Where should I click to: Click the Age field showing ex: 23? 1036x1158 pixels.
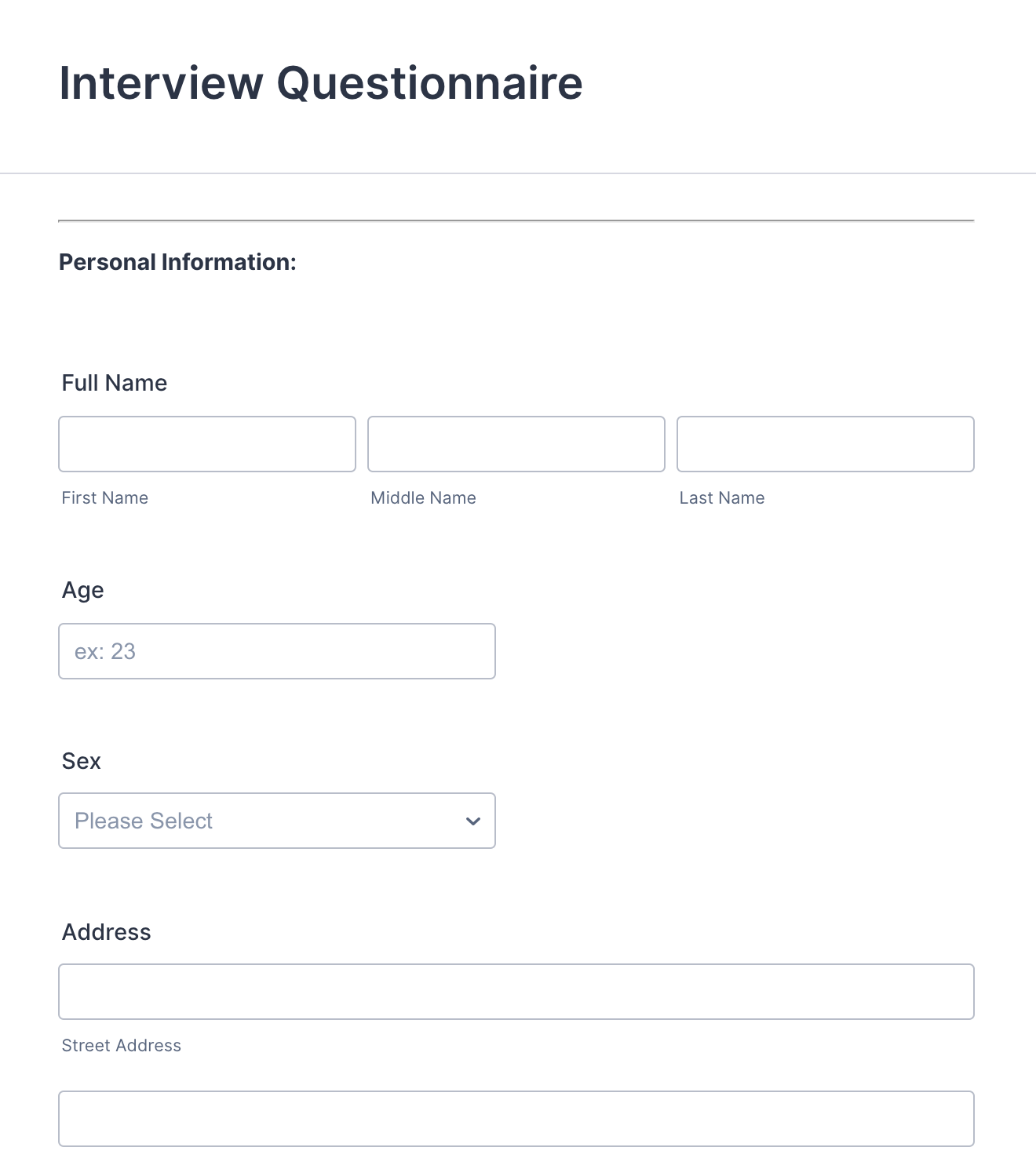[x=277, y=651]
